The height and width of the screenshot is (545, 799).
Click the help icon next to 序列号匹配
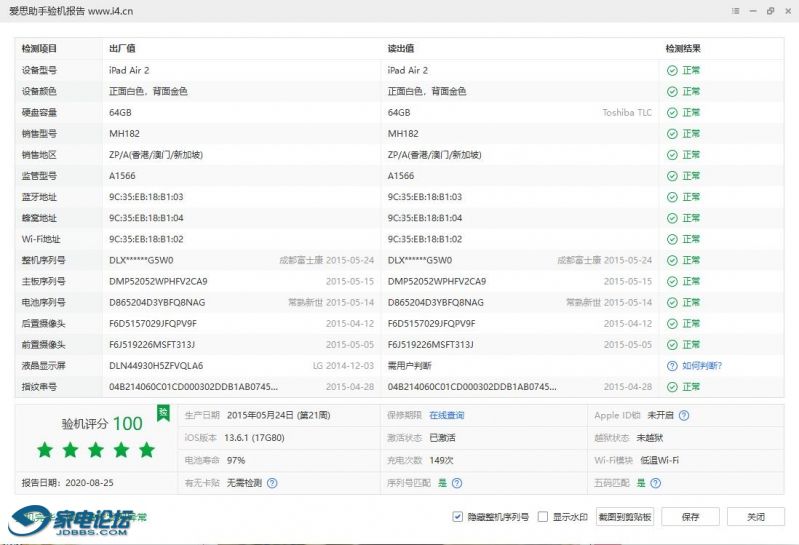pyautogui.click(x=457, y=483)
